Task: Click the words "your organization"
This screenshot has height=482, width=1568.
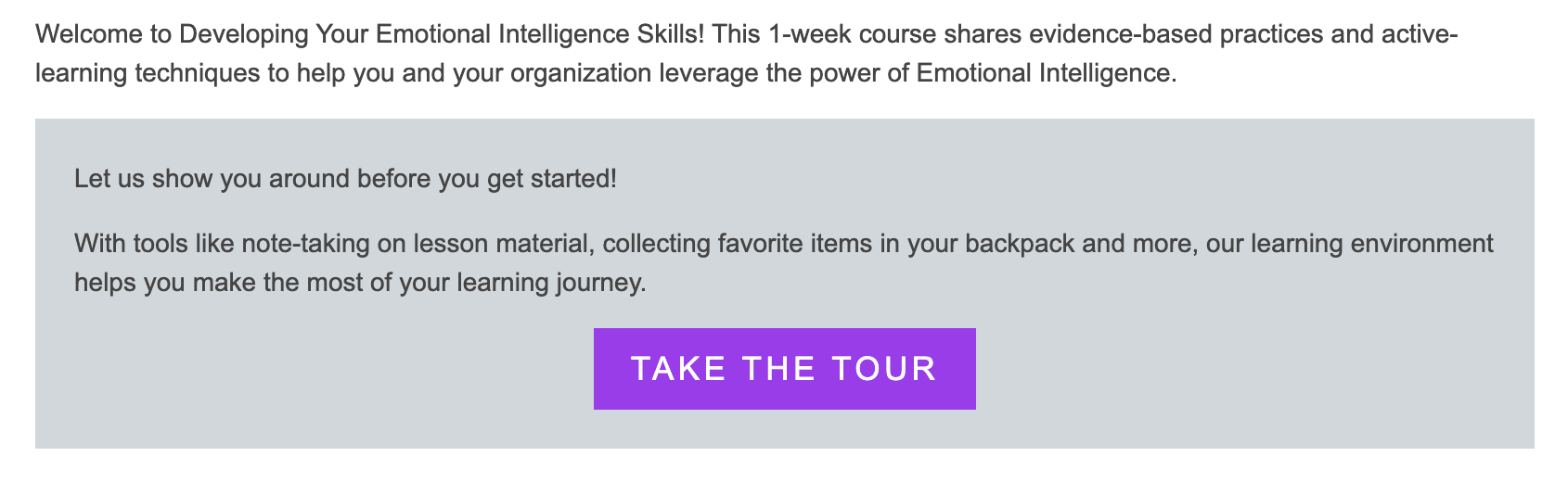Action: (552, 73)
